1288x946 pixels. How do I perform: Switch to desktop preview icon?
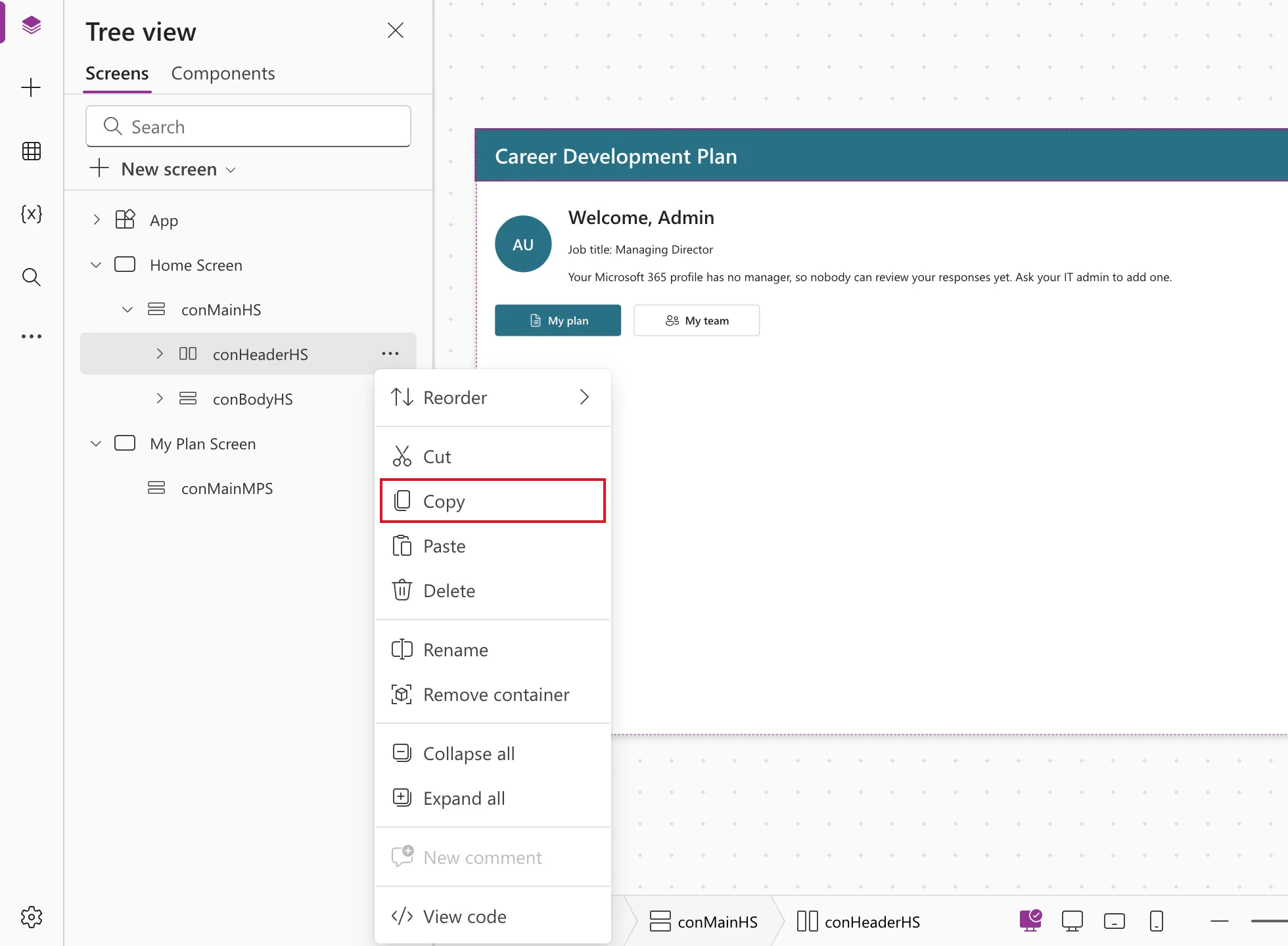[1072, 921]
